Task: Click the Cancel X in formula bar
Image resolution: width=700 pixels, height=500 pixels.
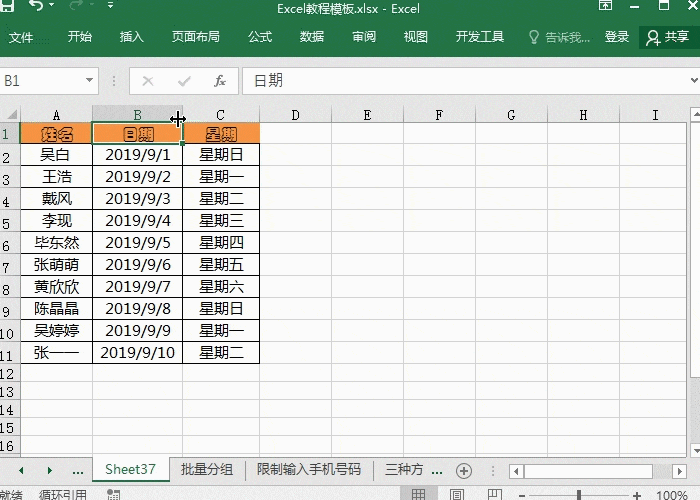Action: click(148, 81)
